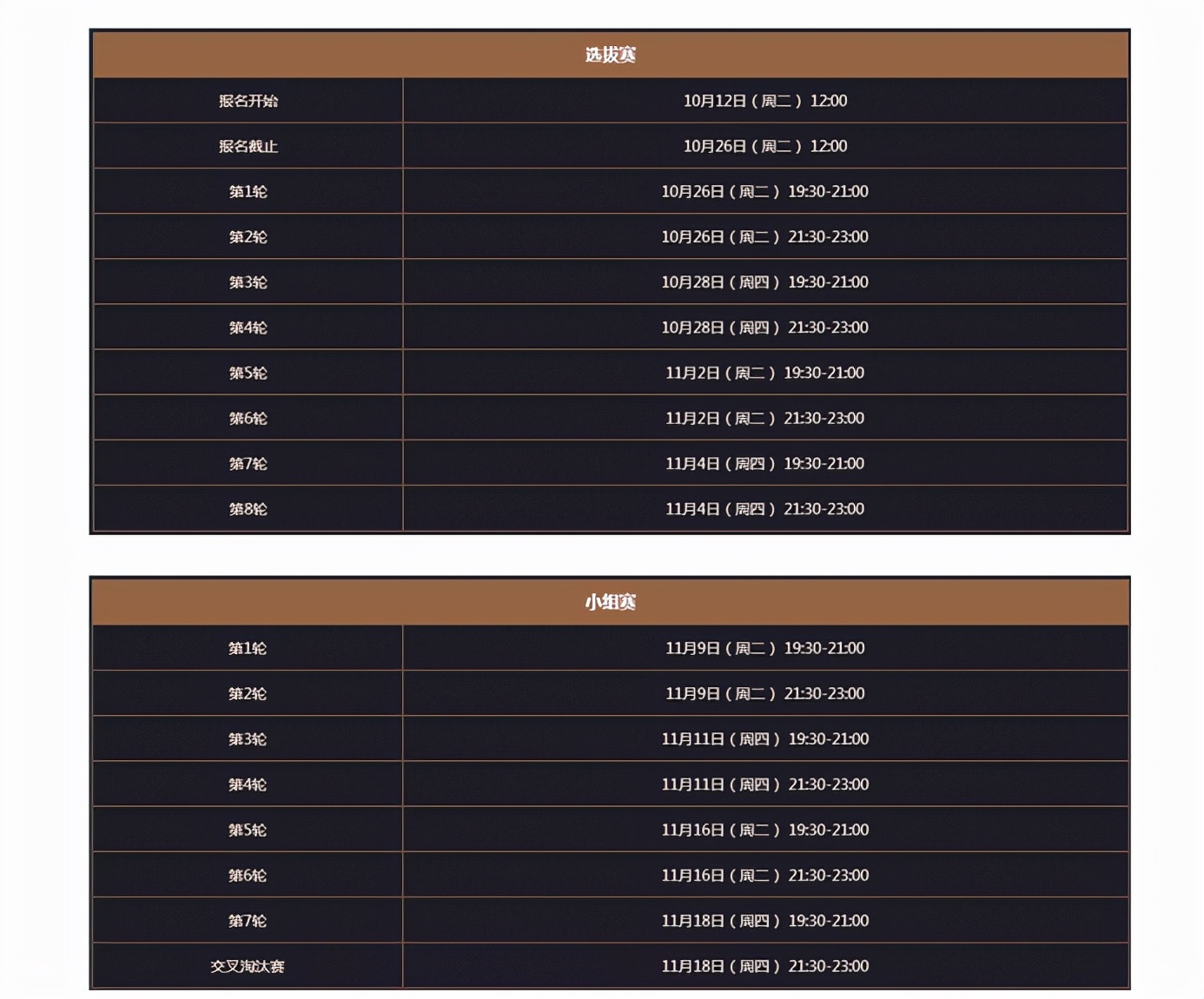Select 第1轮 label in the 小组赛 table
This screenshot has height=999, width=1204.
248,648
